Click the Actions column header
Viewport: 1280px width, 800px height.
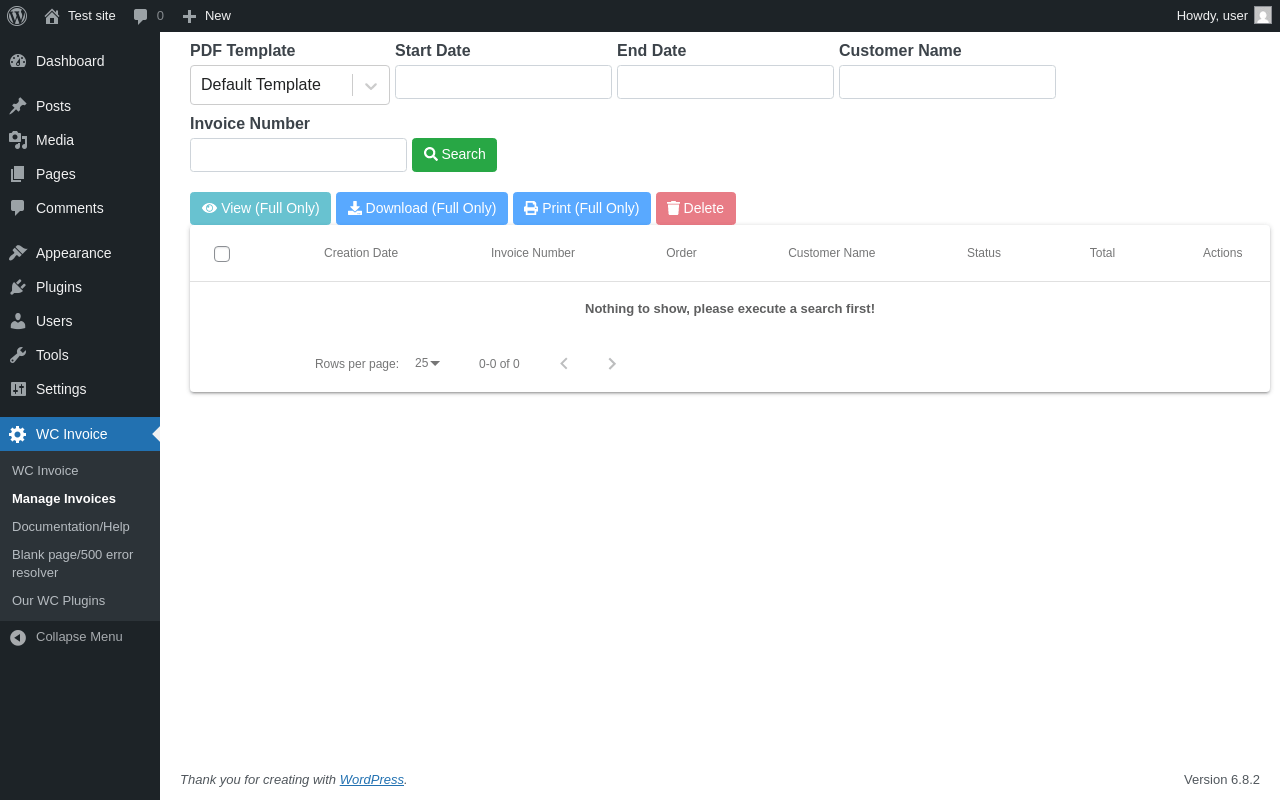tap(1223, 253)
